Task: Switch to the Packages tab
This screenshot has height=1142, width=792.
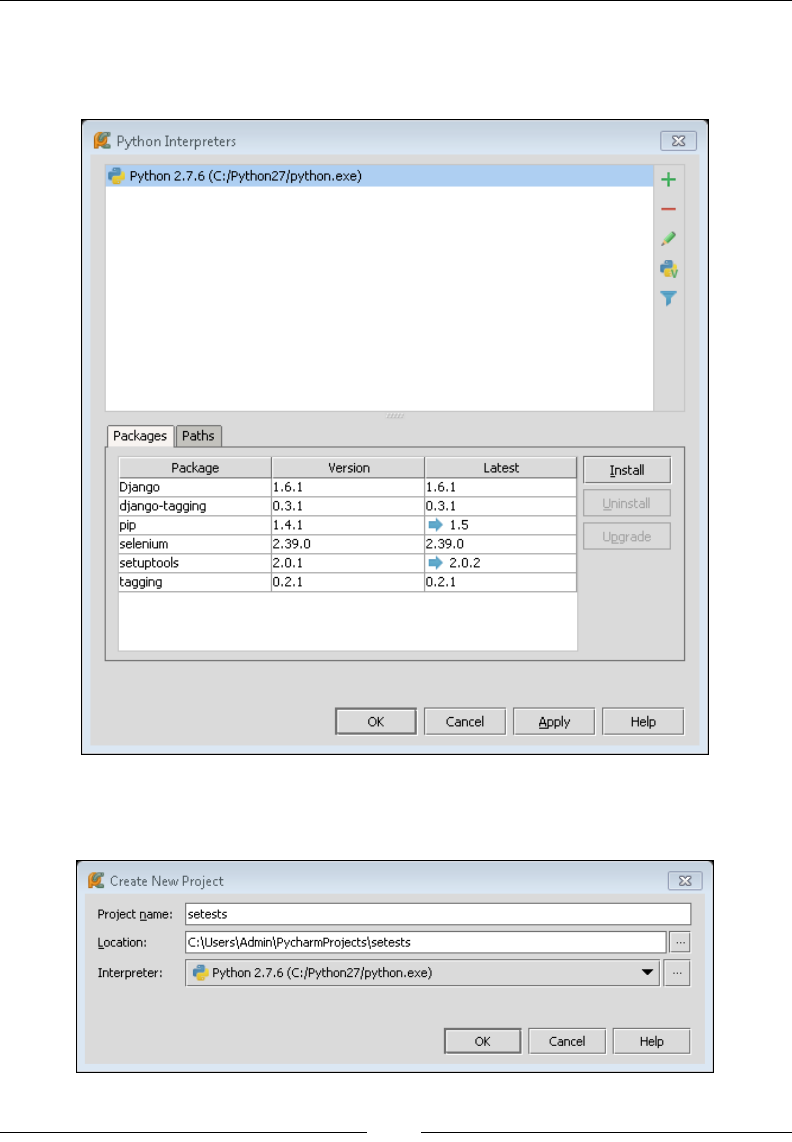Action: (x=140, y=436)
